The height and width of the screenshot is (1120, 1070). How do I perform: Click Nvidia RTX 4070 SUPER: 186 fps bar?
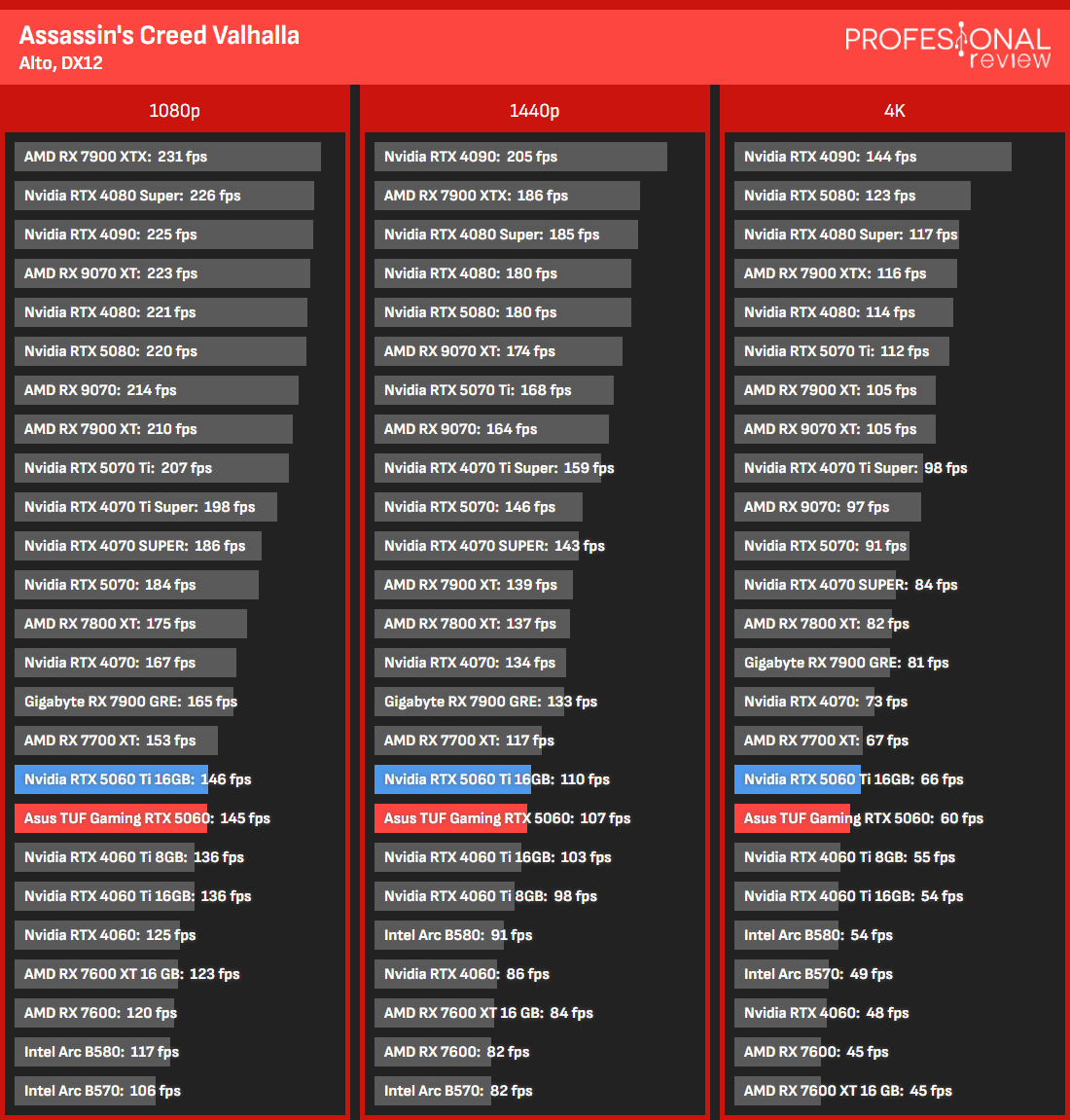[138, 546]
